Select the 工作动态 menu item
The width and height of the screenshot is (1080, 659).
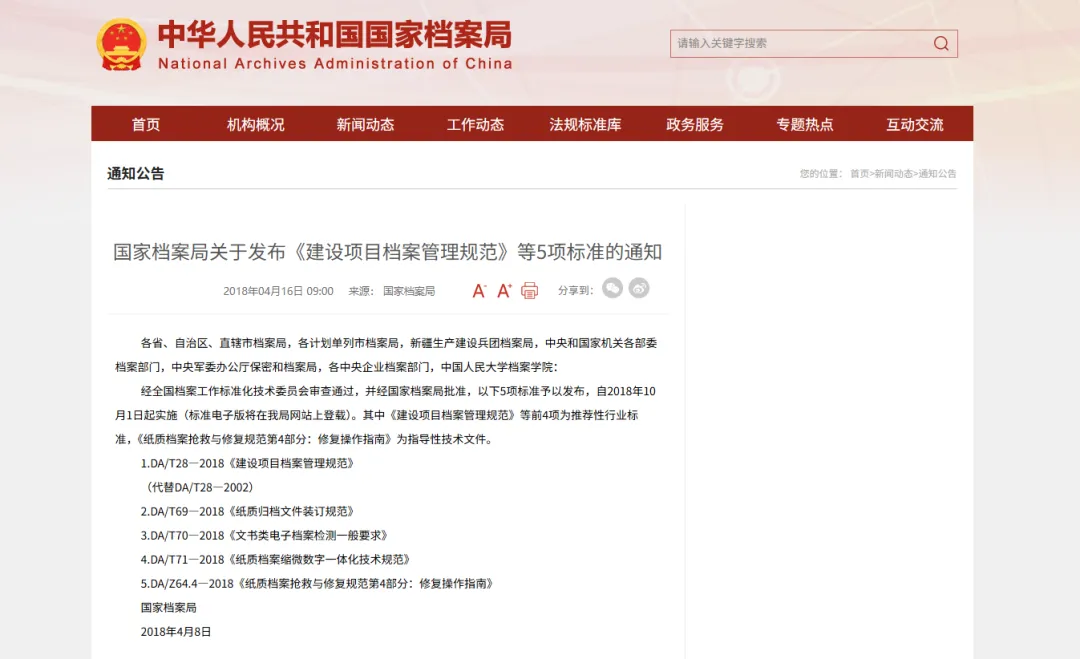click(x=475, y=125)
